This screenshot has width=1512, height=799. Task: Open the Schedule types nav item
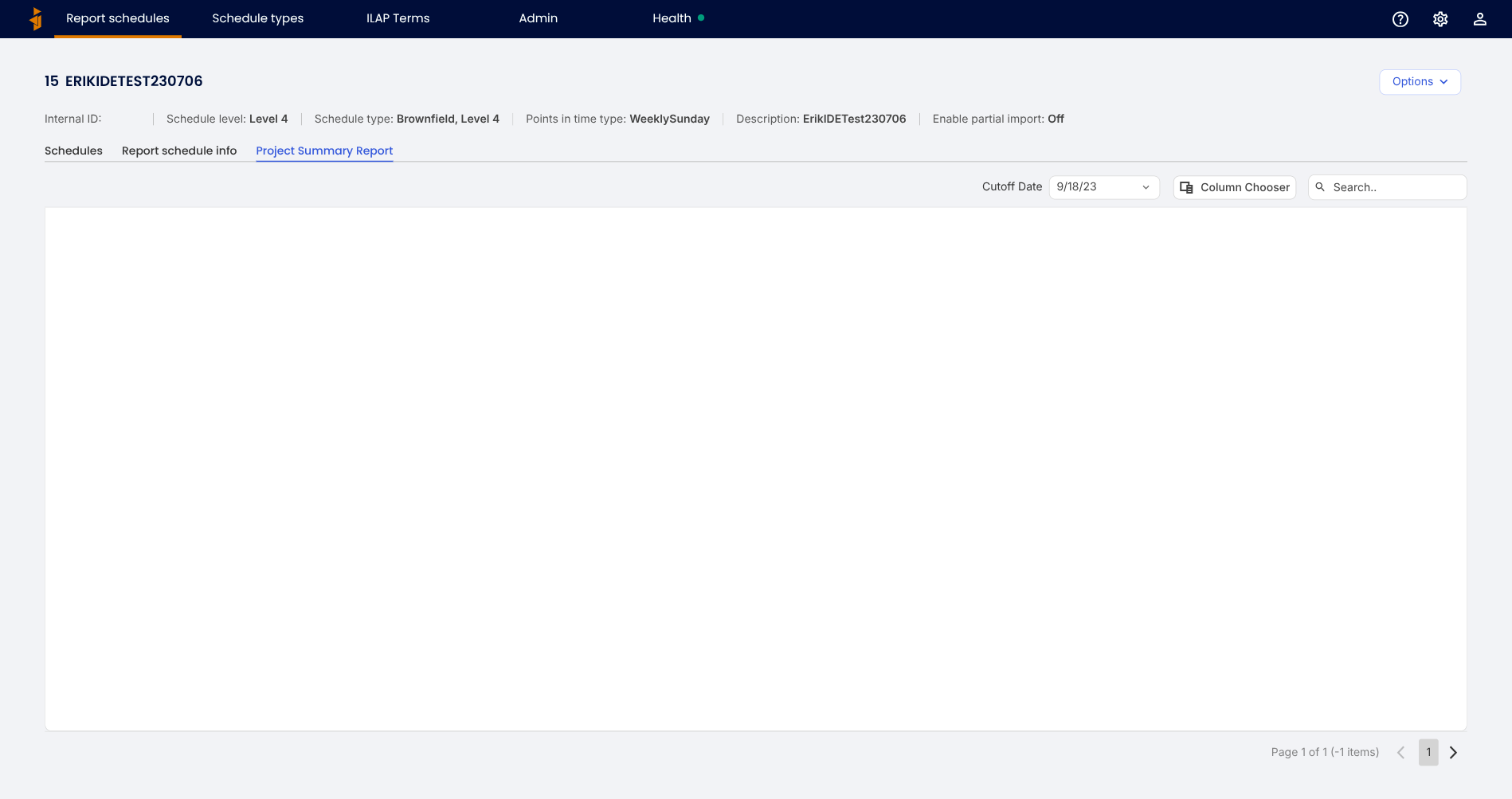coord(258,18)
